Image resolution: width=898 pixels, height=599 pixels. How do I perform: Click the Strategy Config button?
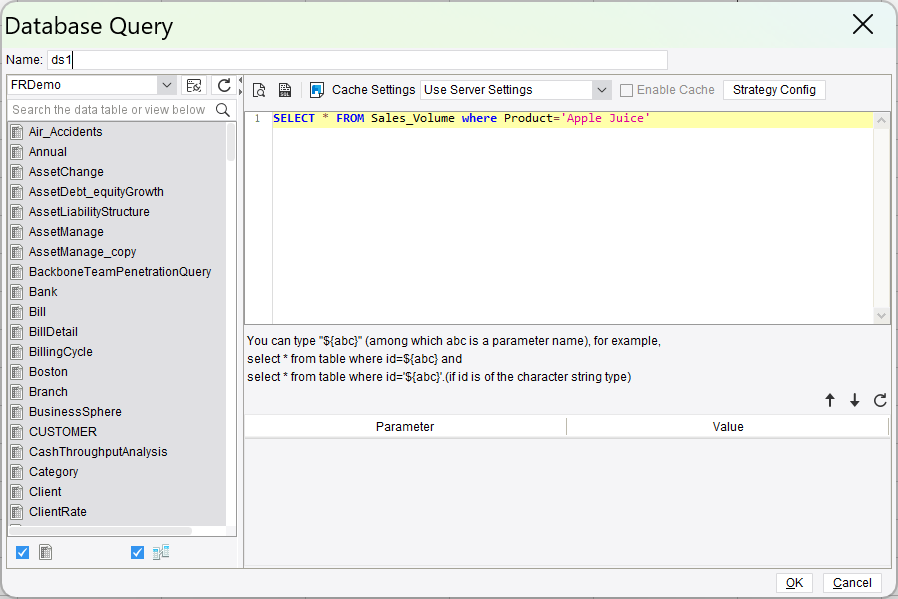tap(773, 90)
